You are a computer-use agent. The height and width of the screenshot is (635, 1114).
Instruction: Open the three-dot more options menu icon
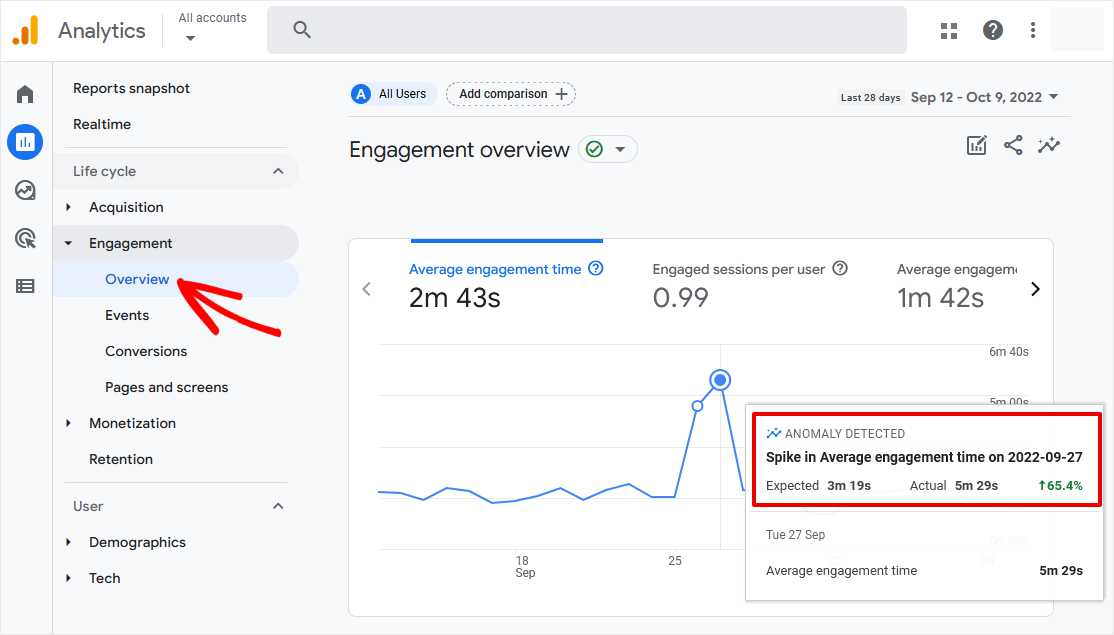click(x=1032, y=30)
